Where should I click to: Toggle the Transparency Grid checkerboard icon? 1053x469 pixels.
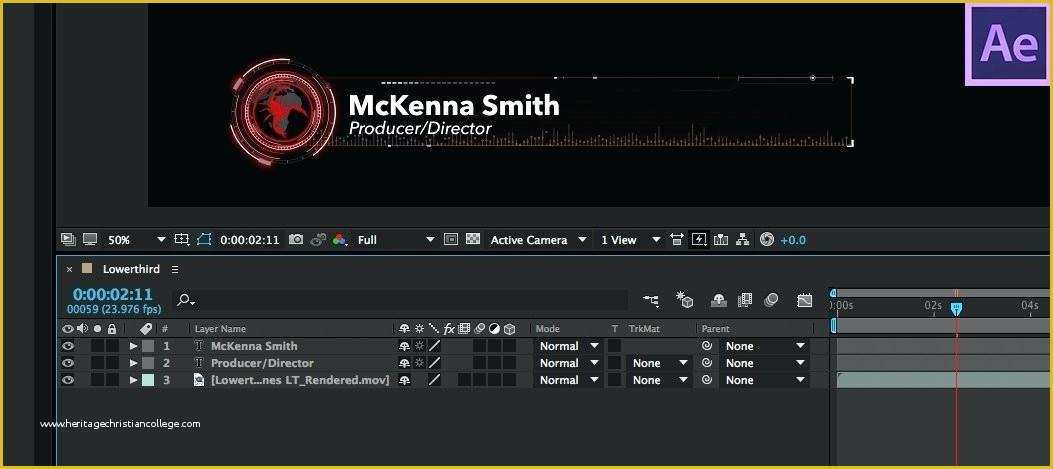coord(473,239)
